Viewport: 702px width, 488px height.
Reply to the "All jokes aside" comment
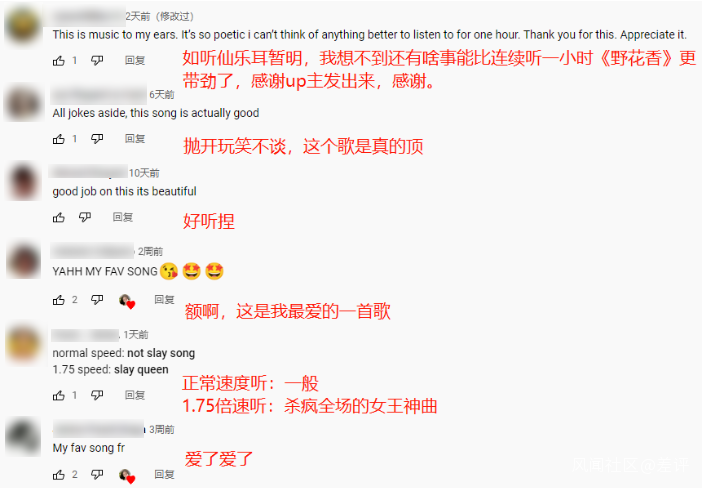click(135, 139)
